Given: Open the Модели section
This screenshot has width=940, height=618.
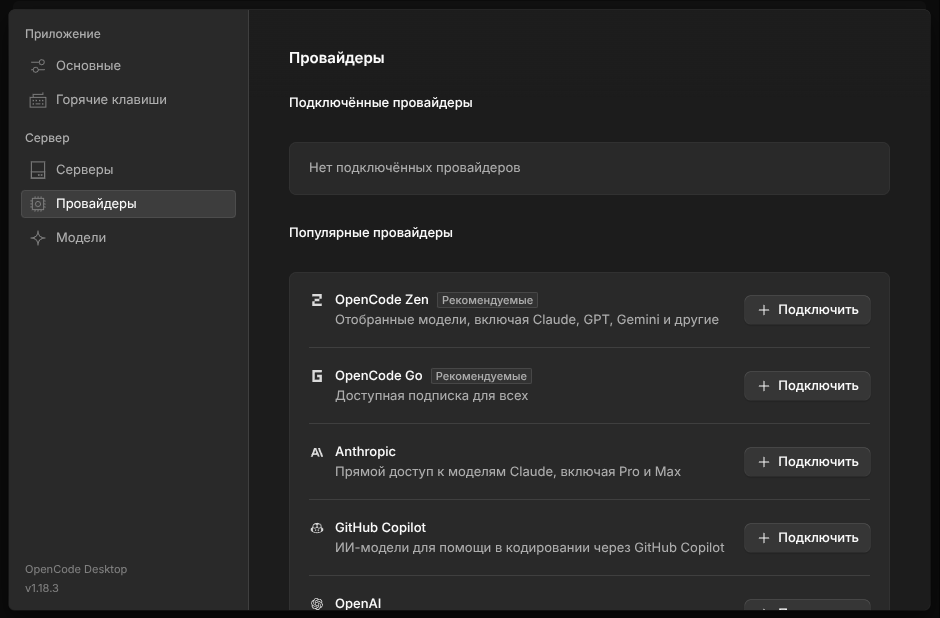Looking at the screenshot, I should coord(128,238).
